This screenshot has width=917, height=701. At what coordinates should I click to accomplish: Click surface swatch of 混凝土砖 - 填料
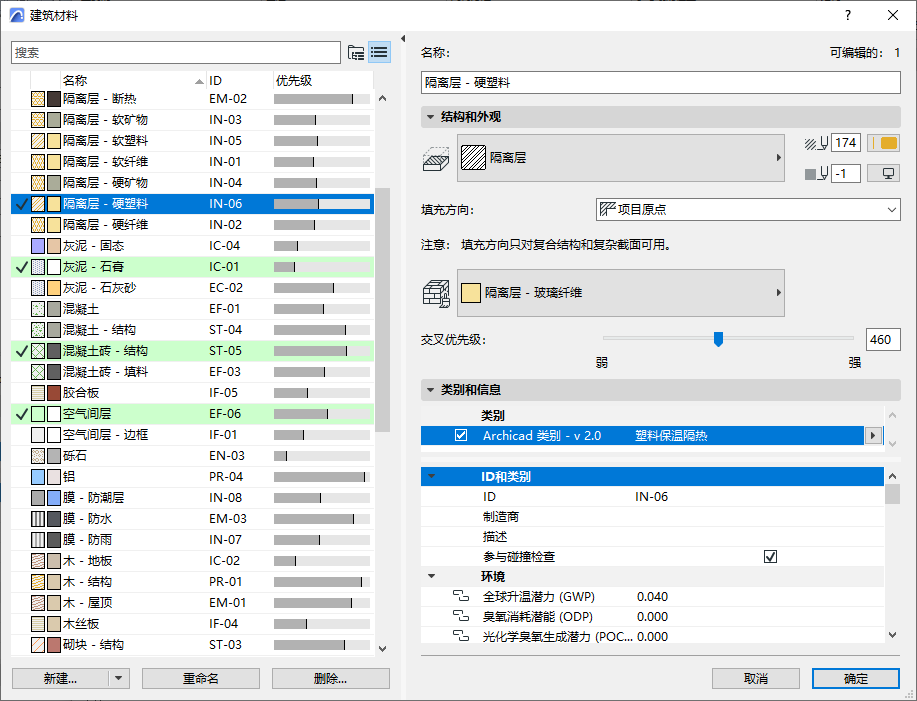pos(54,372)
